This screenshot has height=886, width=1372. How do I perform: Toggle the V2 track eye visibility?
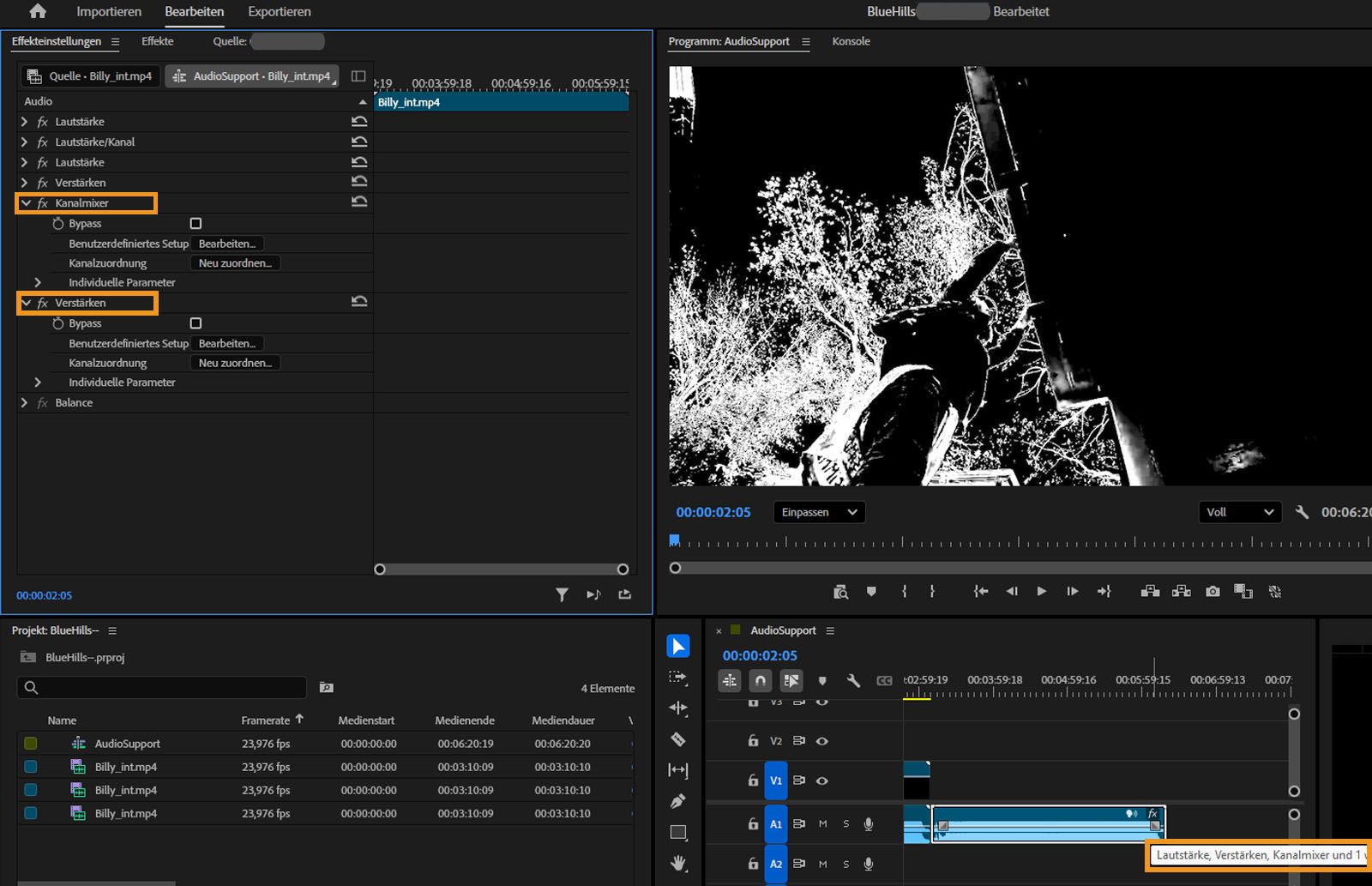tap(821, 741)
